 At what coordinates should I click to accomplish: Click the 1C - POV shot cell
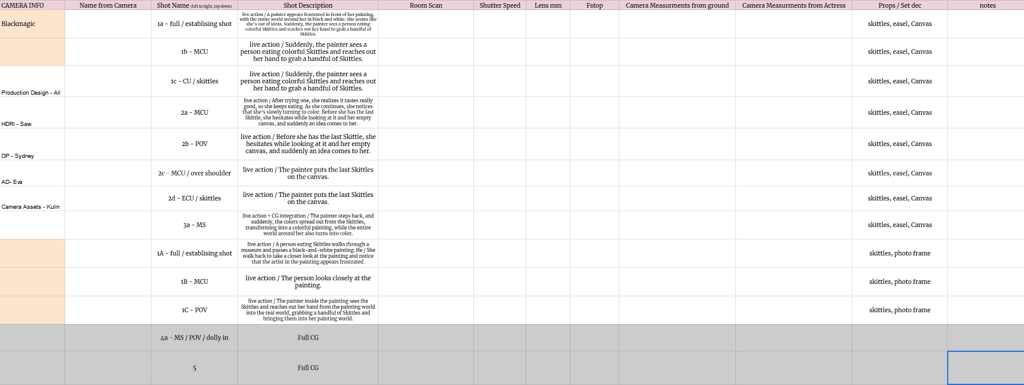pyautogui.click(x=194, y=310)
